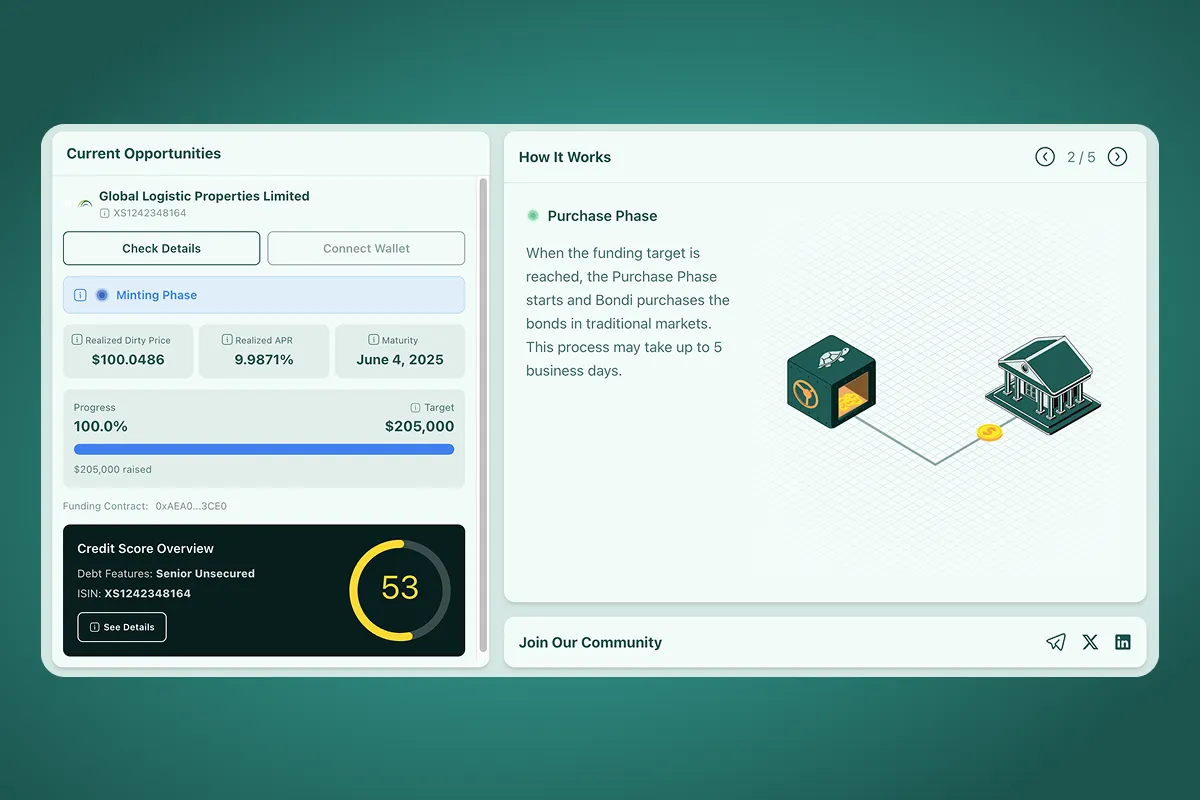Image resolution: width=1200 pixels, height=800 pixels.
Task: Open See Details in Credit Score Overview
Action: (x=122, y=627)
